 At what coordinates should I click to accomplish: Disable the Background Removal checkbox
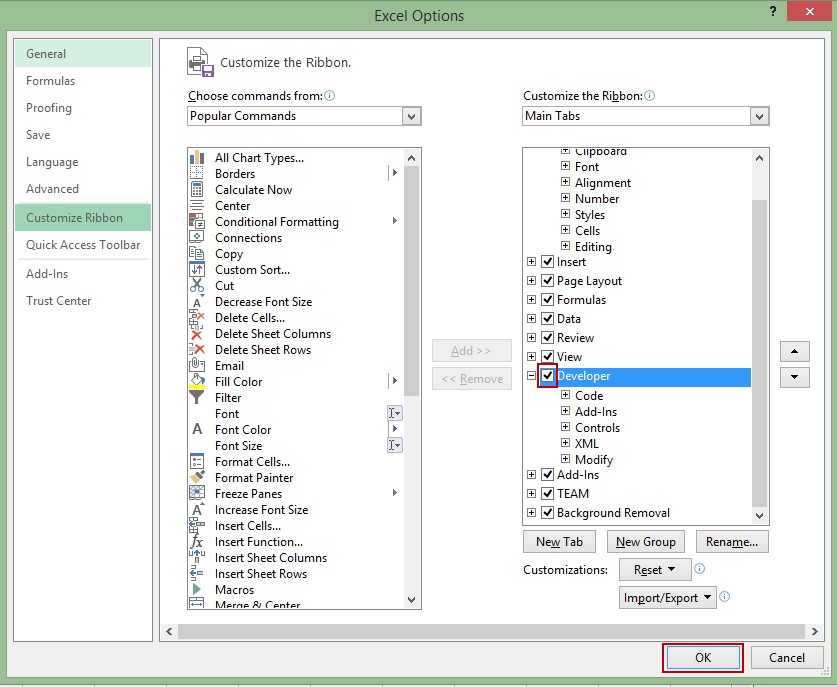tap(547, 512)
